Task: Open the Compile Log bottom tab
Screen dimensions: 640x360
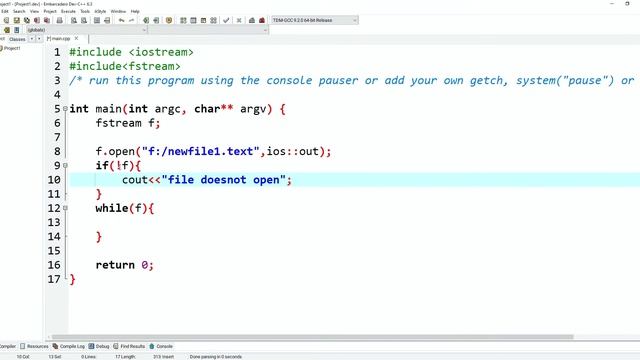Action: click(69, 346)
